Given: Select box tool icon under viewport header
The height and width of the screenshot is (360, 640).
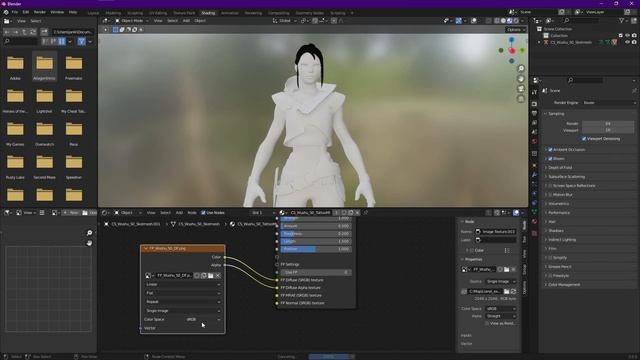Looking at the screenshot, I should 116,30.
